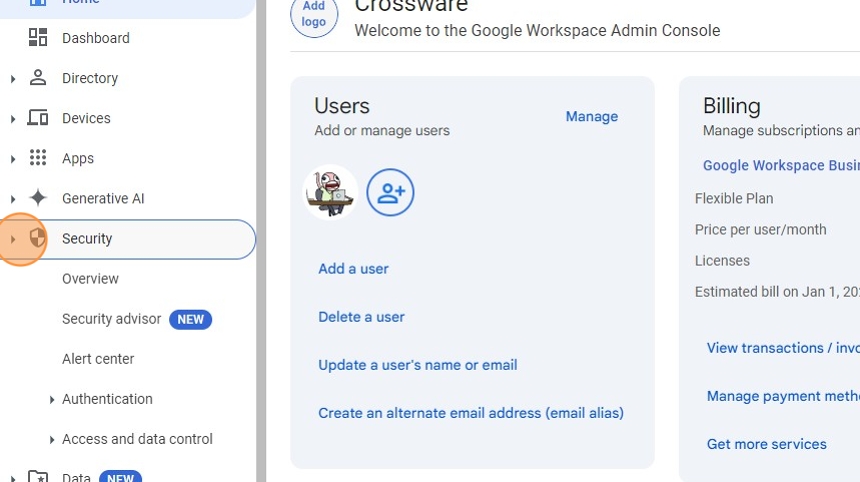Open Security Overview submenu item

[x=90, y=279]
